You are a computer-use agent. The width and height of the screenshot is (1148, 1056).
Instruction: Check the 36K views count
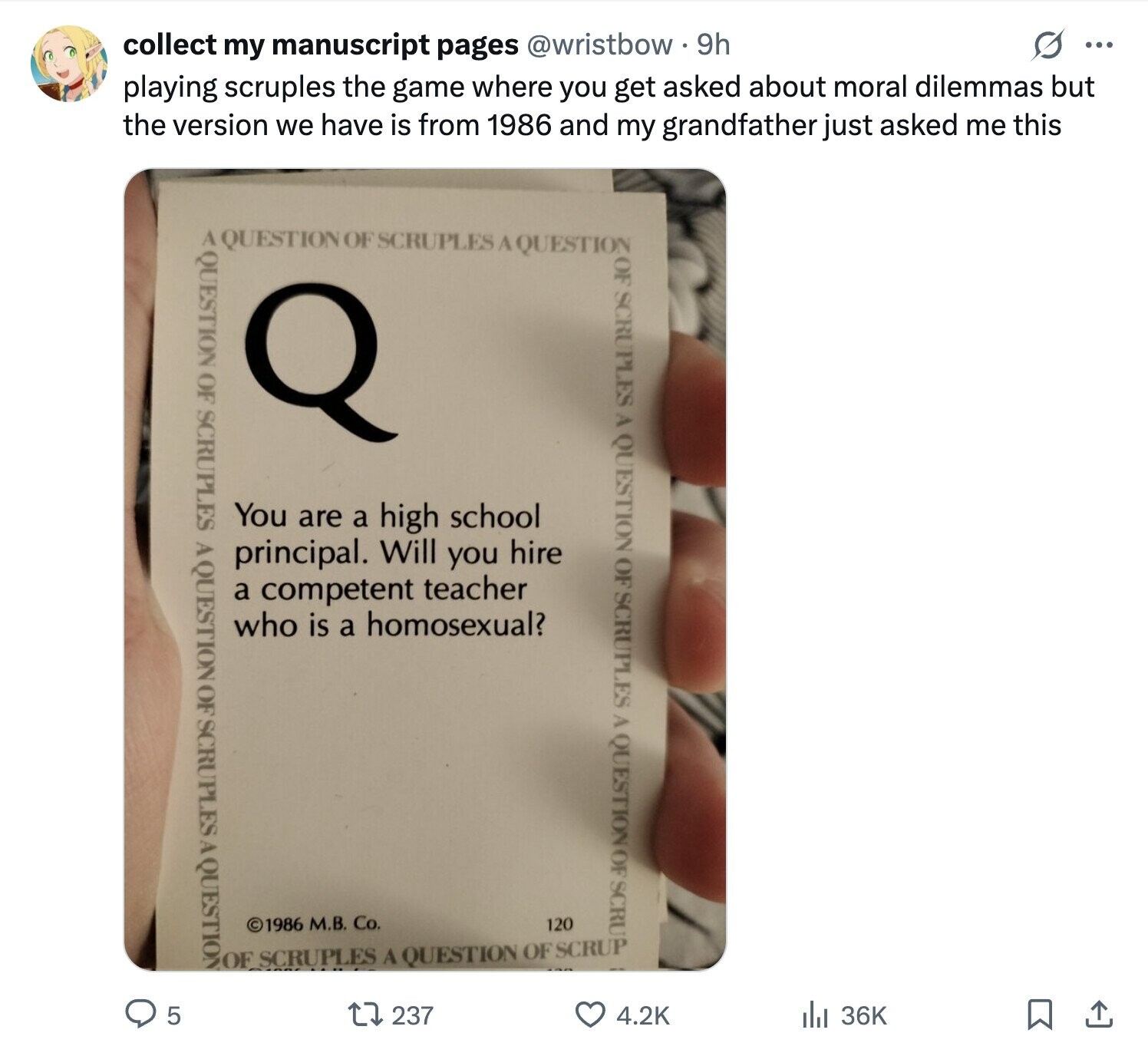[x=863, y=1016]
